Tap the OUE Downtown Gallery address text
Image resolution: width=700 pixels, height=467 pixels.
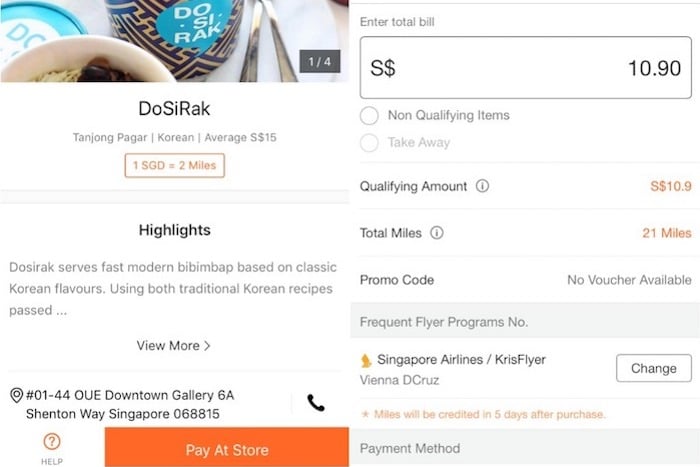130,404
